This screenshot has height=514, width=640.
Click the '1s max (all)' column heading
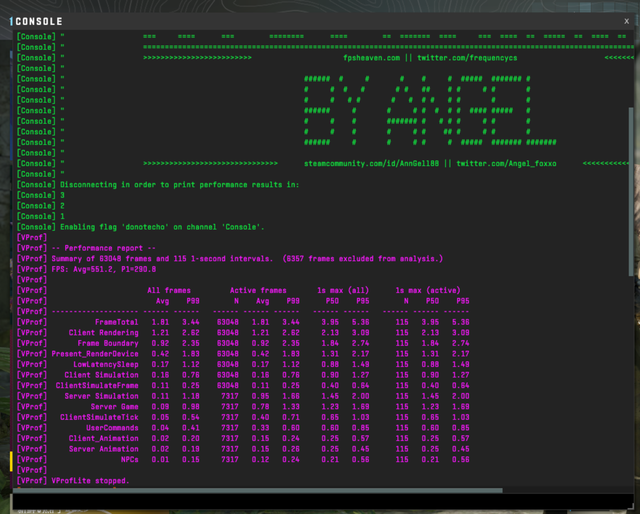(x=343, y=291)
